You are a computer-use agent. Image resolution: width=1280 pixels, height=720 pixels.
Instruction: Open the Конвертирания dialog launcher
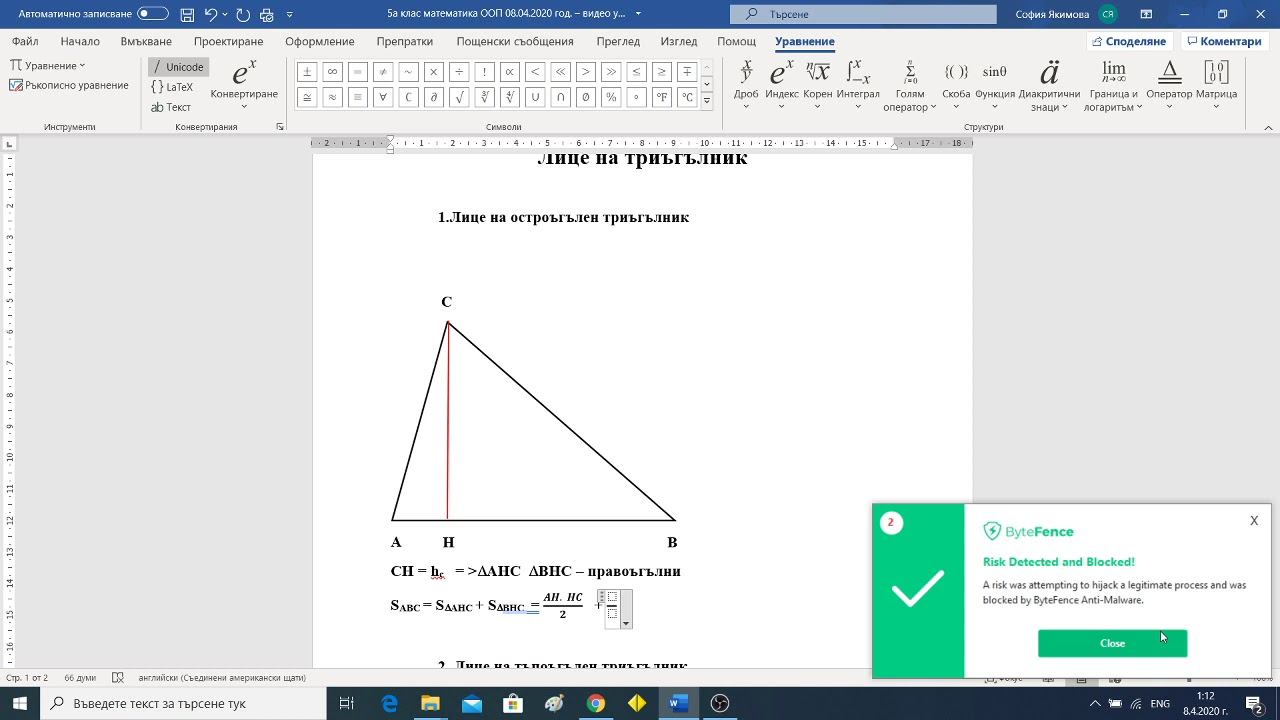pyautogui.click(x=280, y=127)
